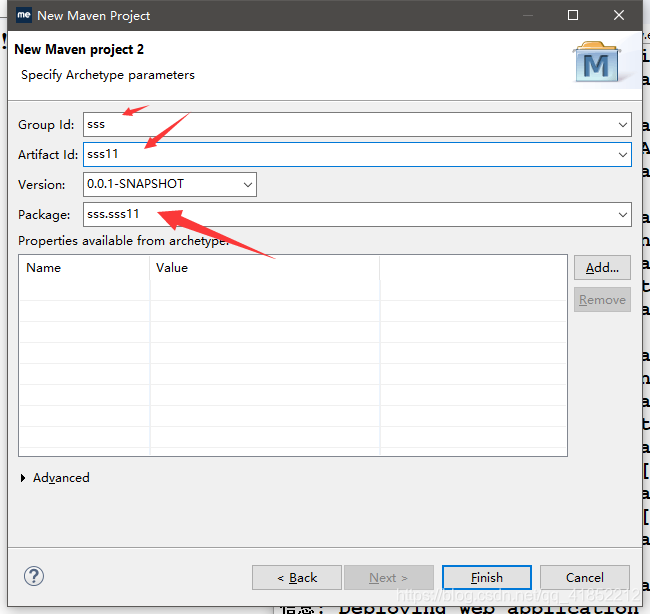
Task: Close the New Maven Project dialog
Action: pos(619,15)
